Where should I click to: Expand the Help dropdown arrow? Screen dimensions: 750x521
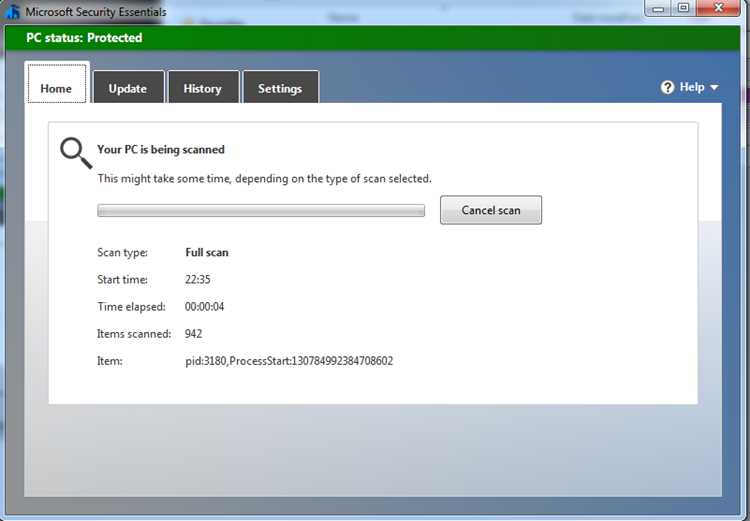point(714,88)
